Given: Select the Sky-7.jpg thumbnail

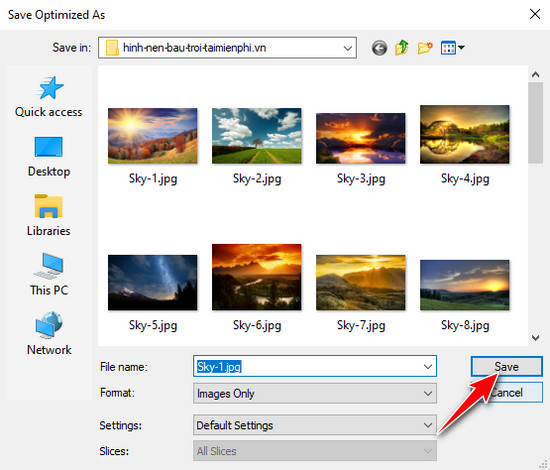Looking at the screenshot, I should pos(361,283).
